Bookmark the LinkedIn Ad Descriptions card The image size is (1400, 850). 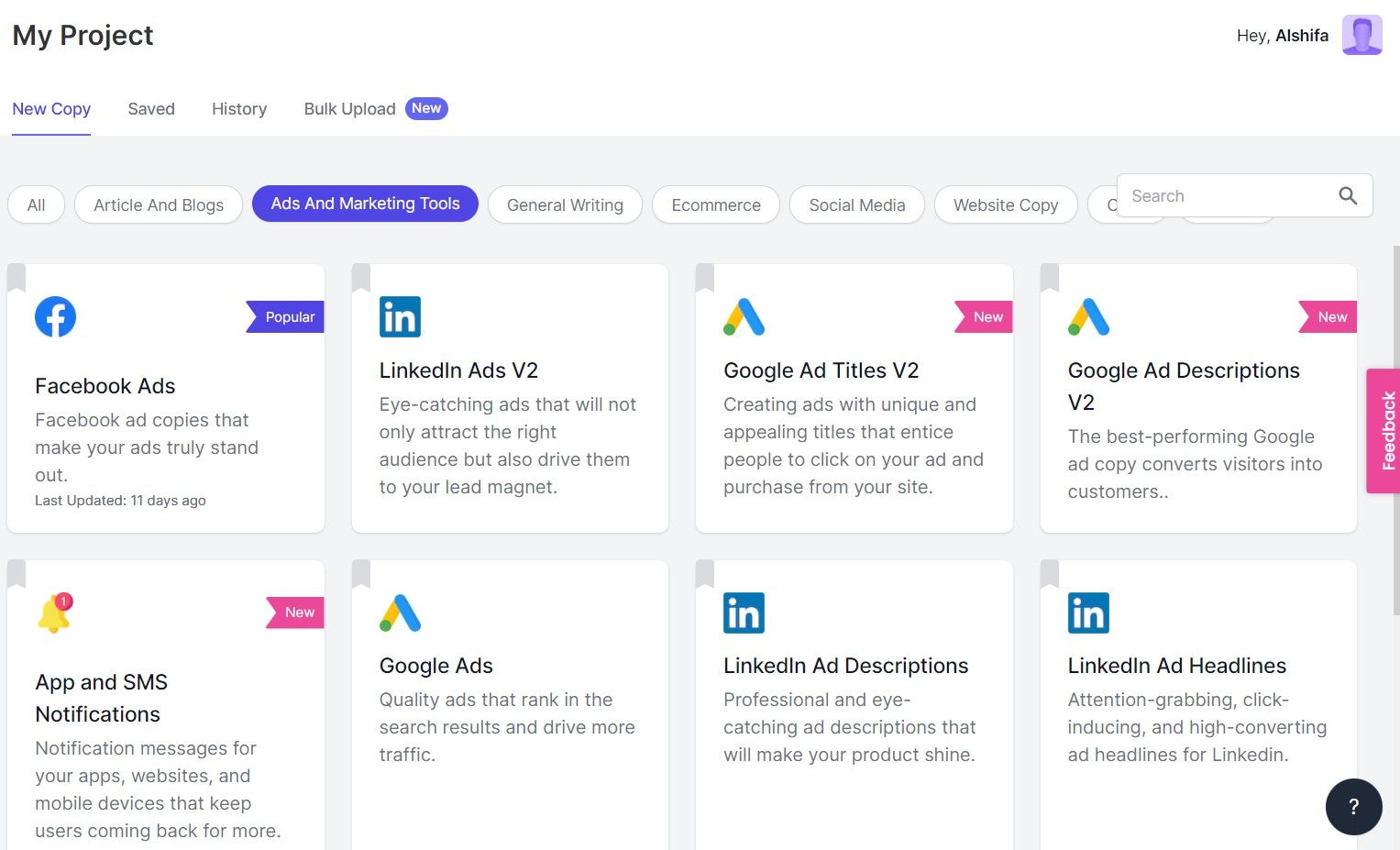coord(705,574)
